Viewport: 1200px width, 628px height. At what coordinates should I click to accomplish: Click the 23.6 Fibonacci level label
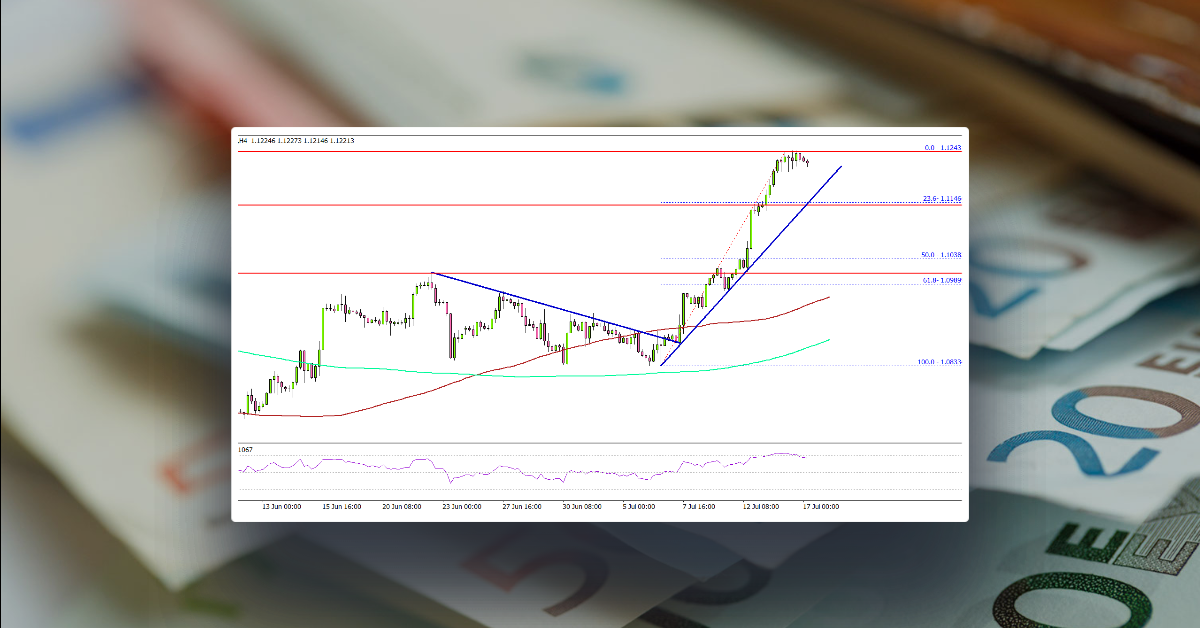click(942, 199)
